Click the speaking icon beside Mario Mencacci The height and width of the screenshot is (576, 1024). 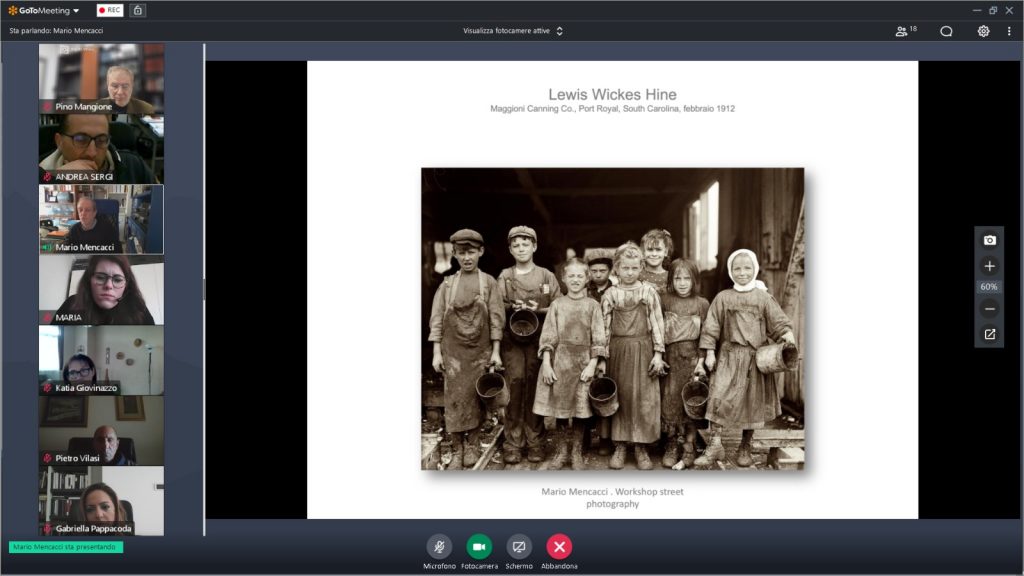pyautogui.click(x=47, y=247)
